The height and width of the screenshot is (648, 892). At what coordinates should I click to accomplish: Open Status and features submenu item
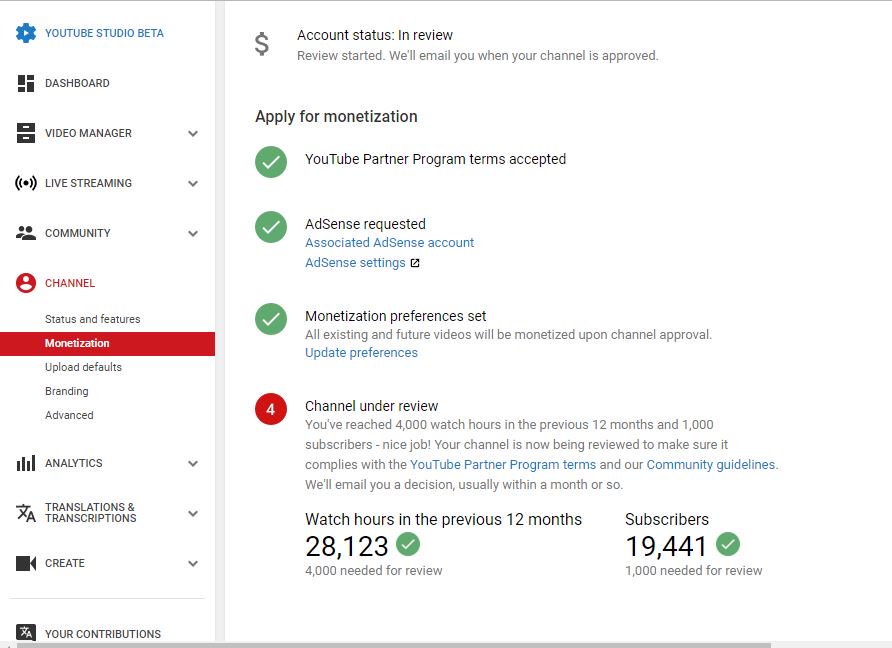93,319
